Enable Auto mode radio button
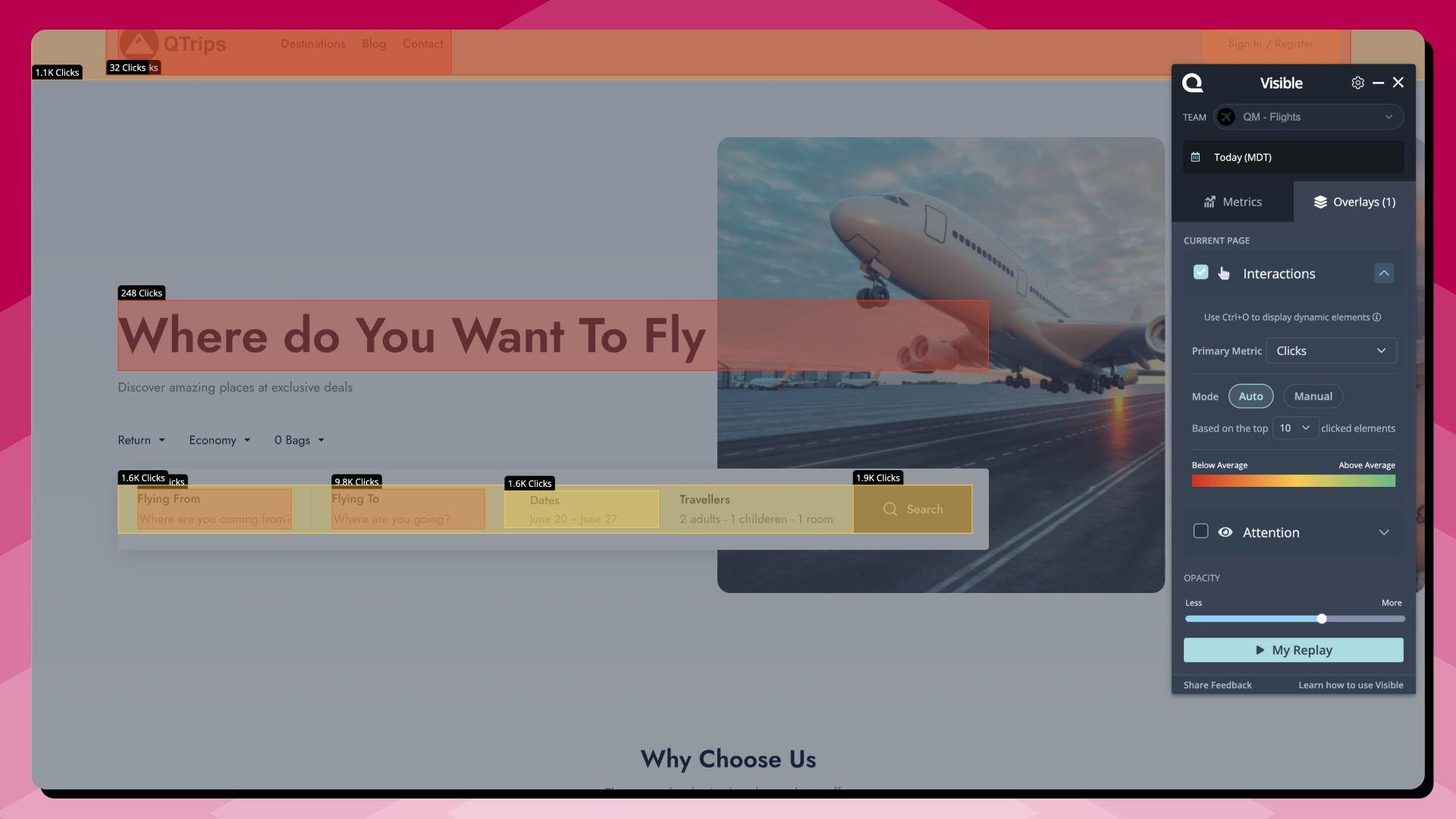 (1250, 396)
